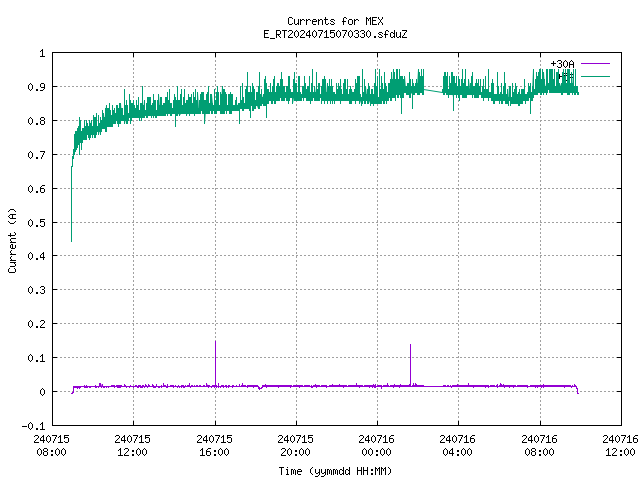Screen dimensions: 640x480
Task: Click the x-axis tick label '240716 04:00'
Action: pos(458,445)
